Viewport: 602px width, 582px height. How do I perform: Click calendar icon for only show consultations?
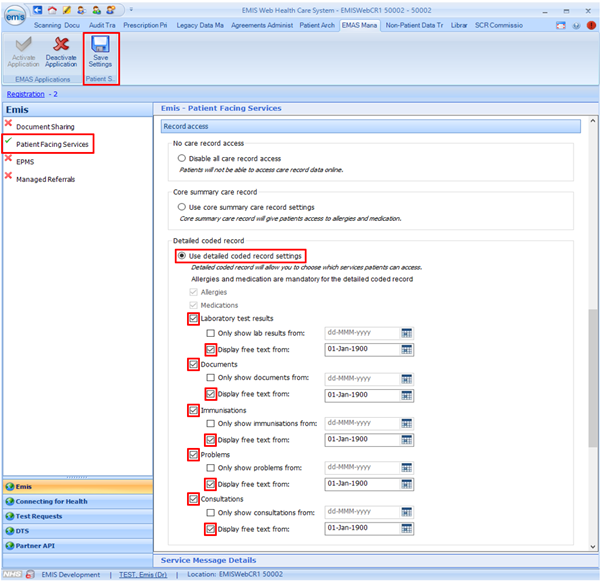pyautogui.click(x=407, y=512)
